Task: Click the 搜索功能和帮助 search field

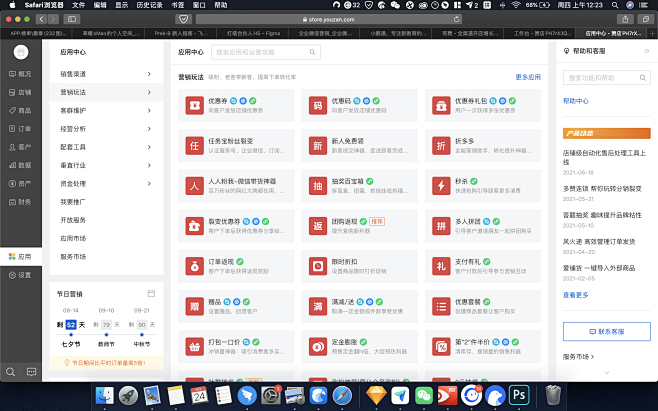Action: 607,78
